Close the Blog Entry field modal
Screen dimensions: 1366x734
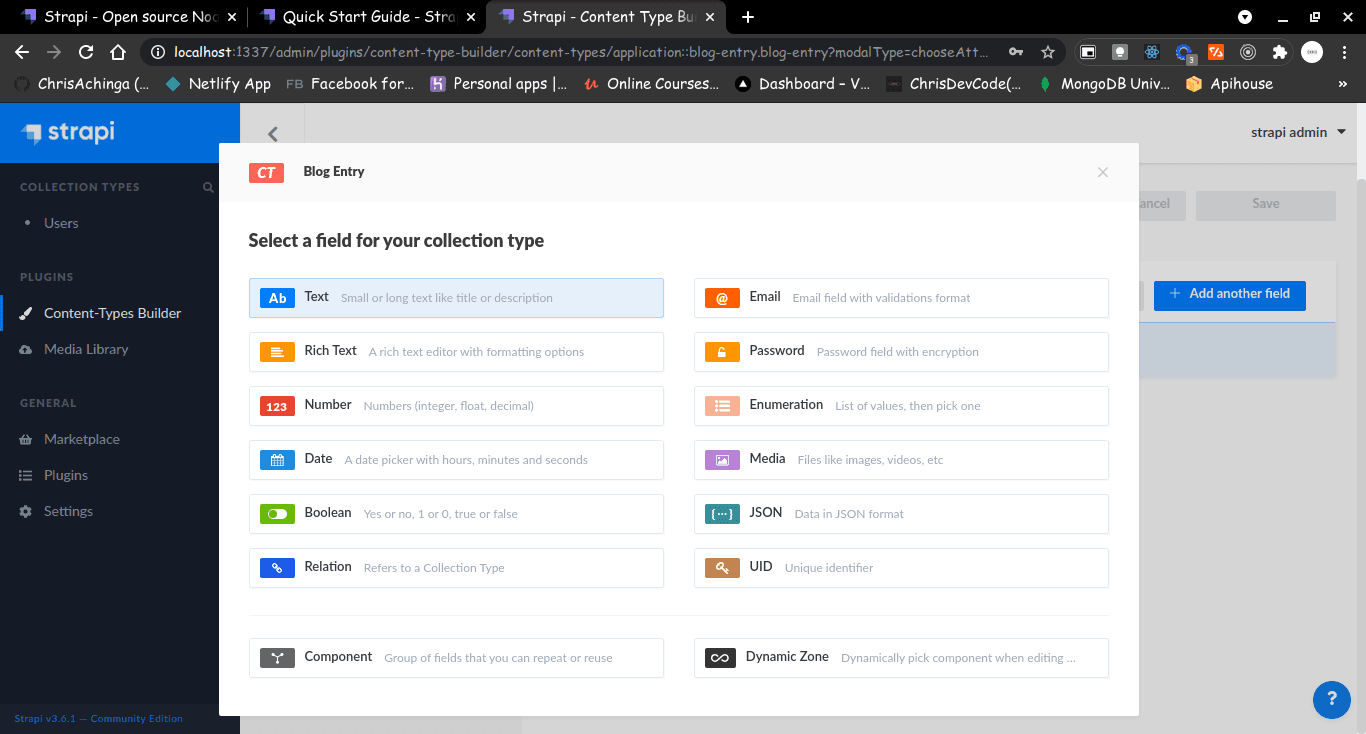click(1103, 172)
